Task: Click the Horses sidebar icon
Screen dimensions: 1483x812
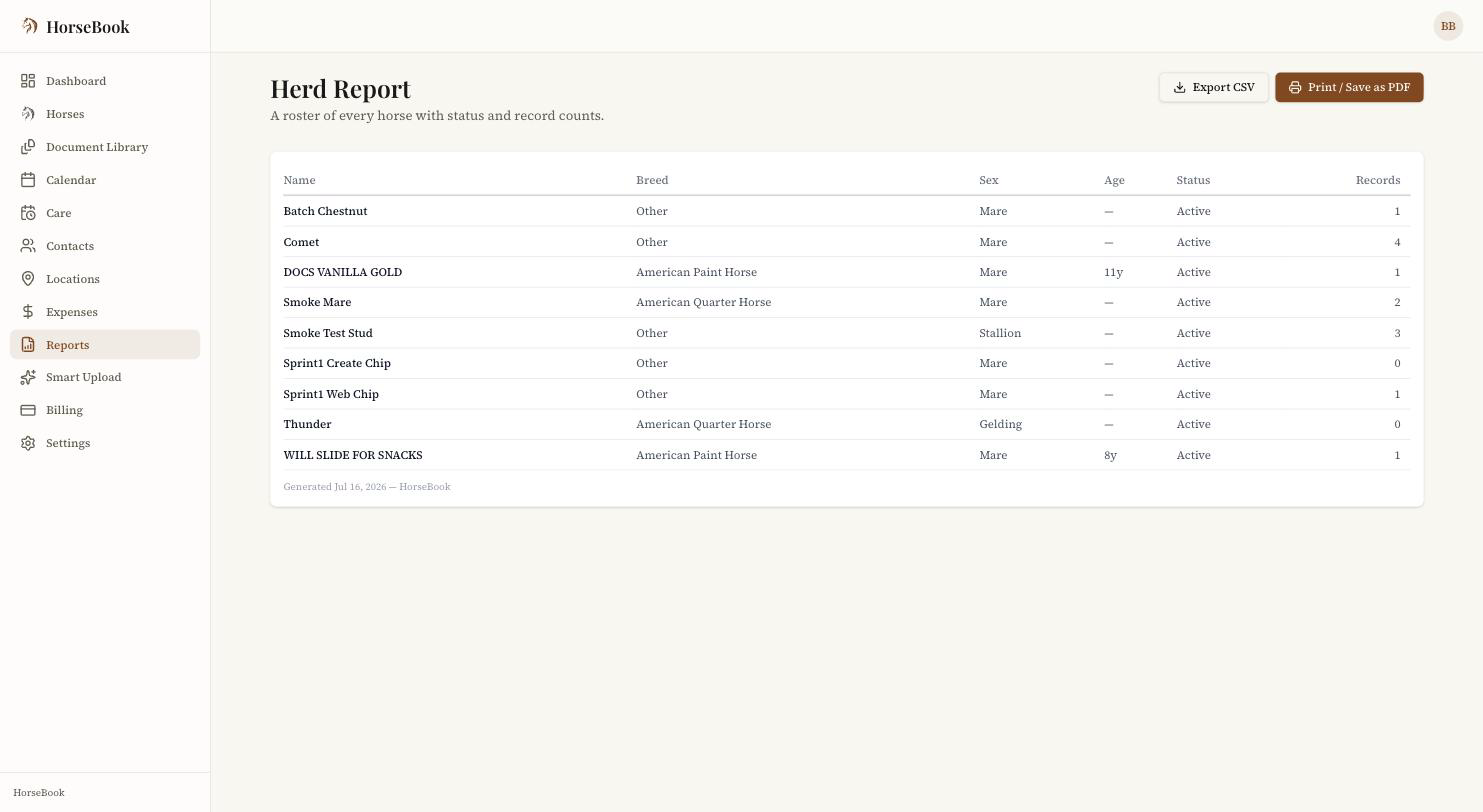Action: coord(28,114)
